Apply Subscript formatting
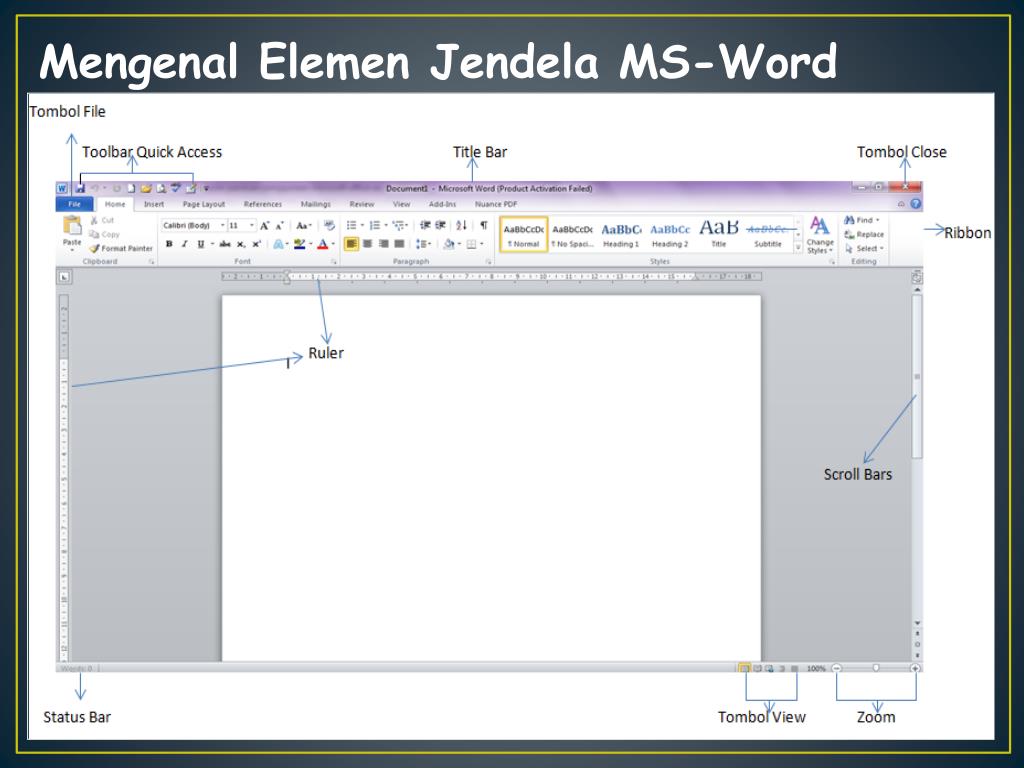Screen dimensions: 1024x768 coord(241,244)
